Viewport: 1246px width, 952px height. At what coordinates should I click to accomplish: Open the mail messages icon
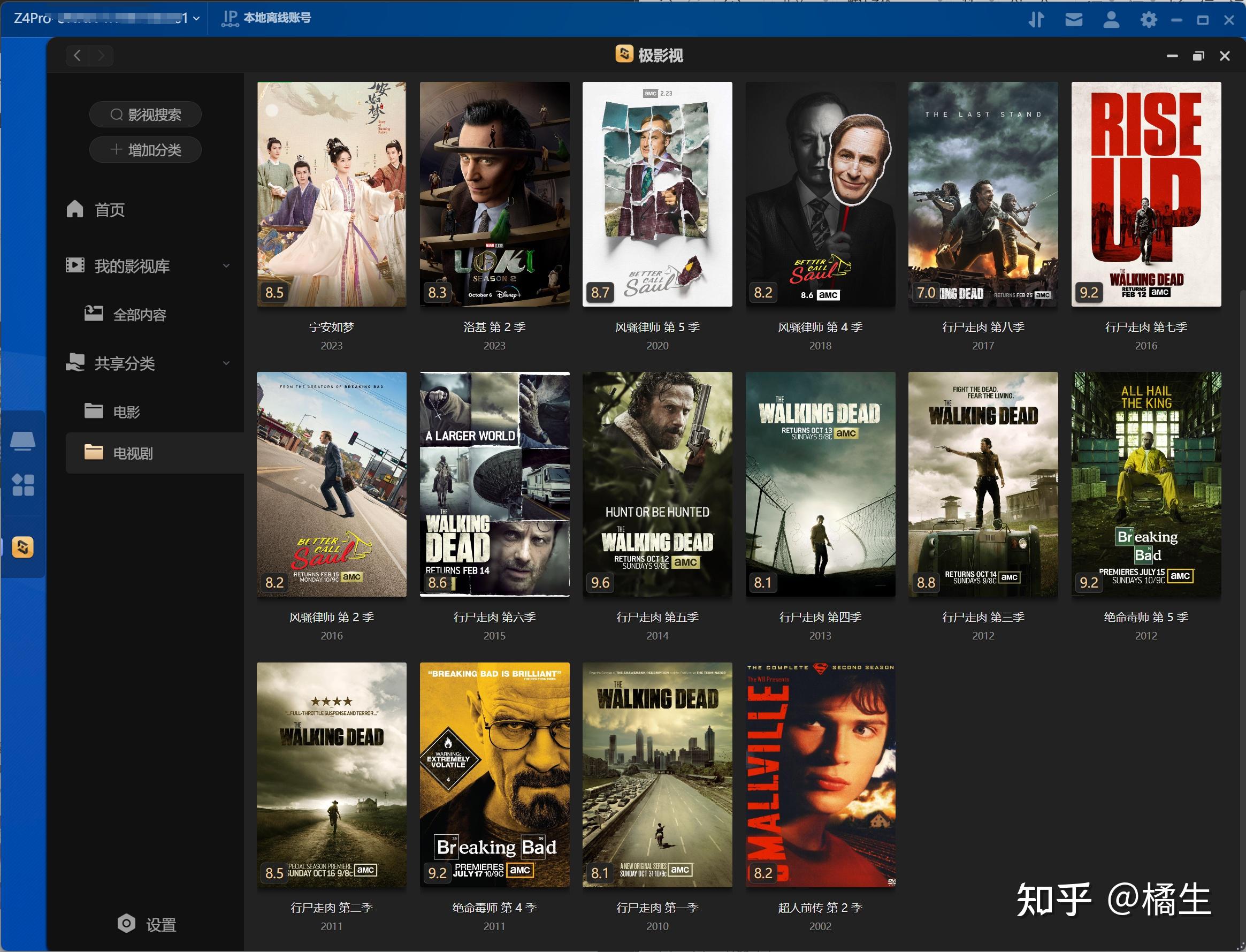1074,20
